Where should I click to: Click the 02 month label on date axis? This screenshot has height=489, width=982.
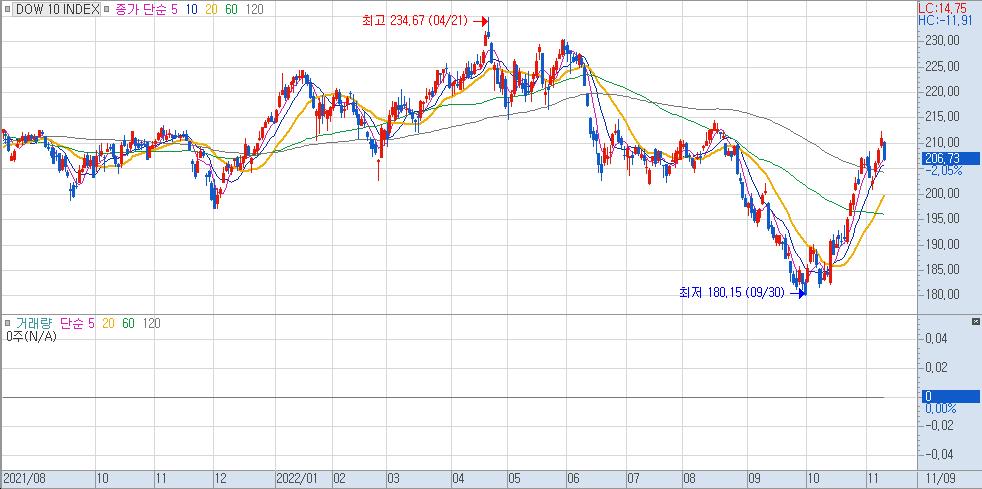339,478
